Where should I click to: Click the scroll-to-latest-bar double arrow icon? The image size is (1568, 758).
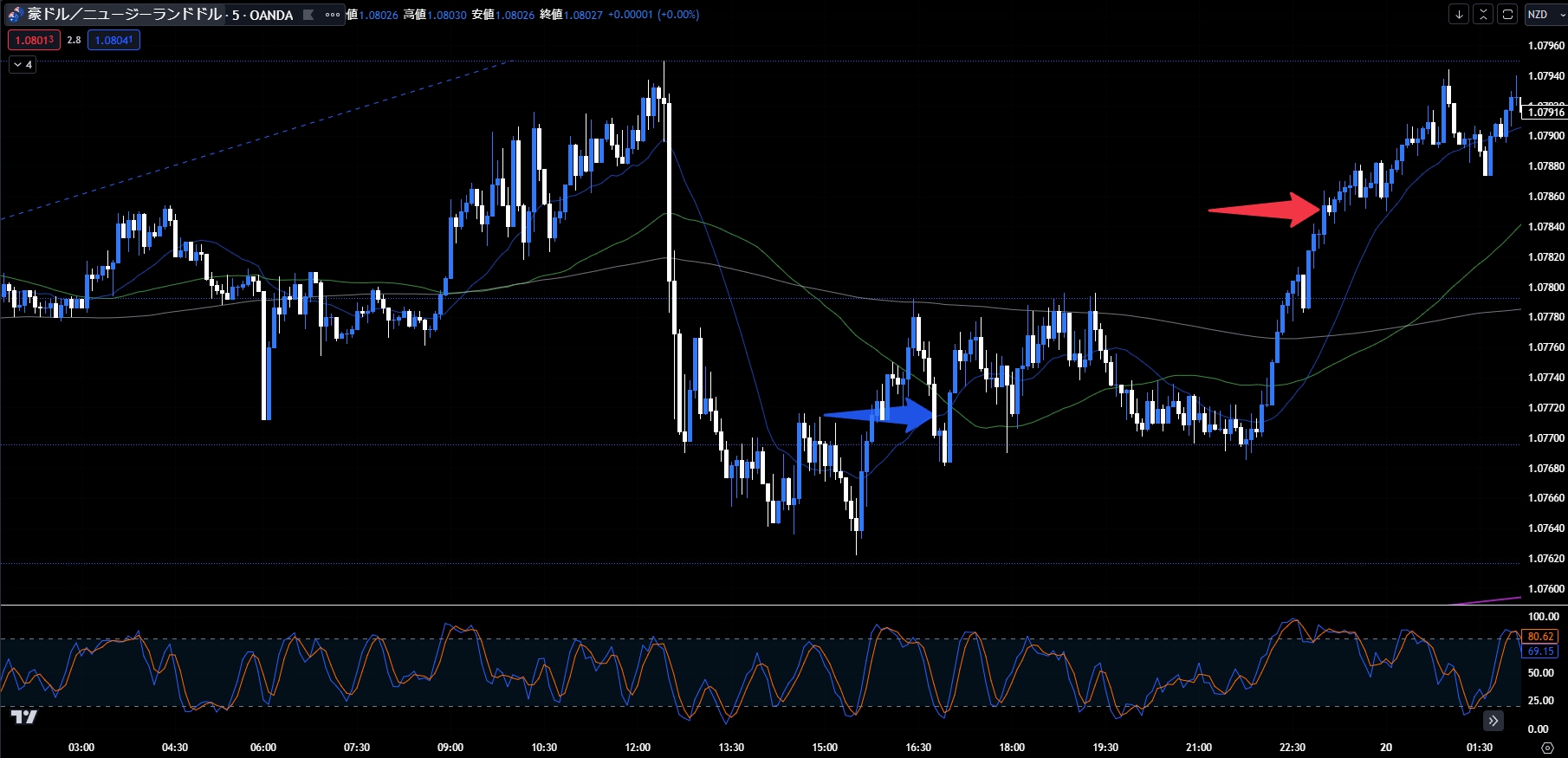(1493, 721)
